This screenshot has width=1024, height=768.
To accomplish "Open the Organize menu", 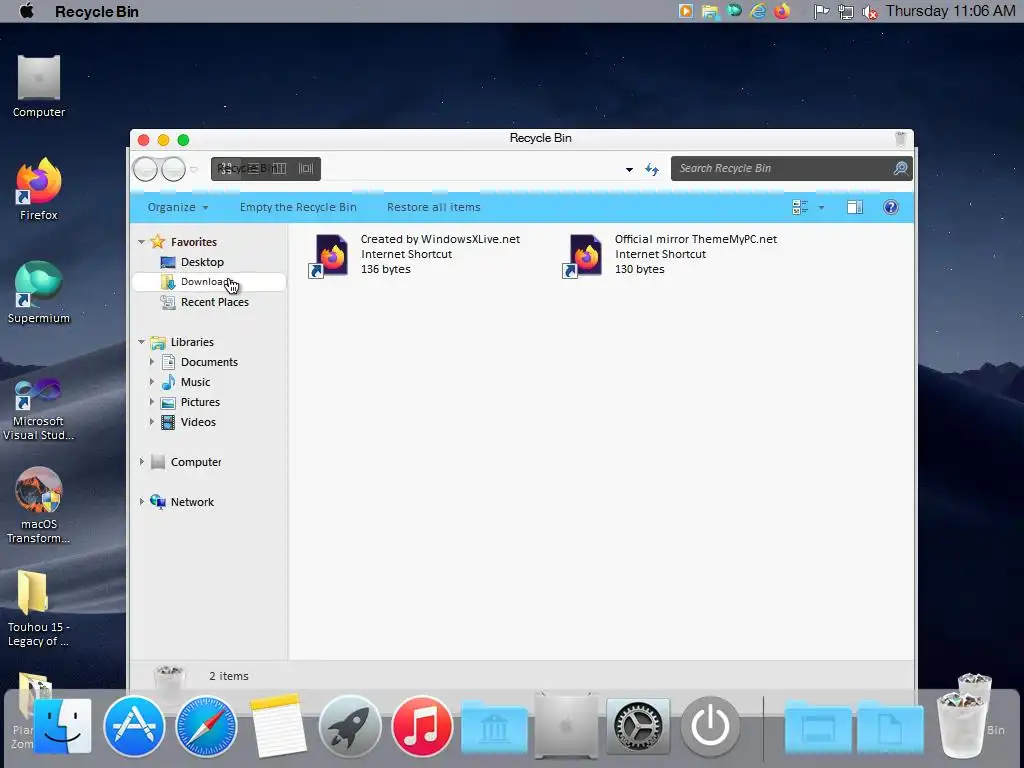I will coord(178,207).
